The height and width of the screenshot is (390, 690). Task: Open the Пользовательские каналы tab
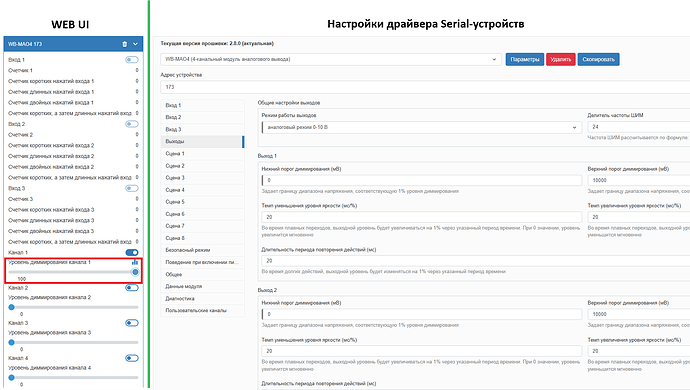click(x=202, y=310)
